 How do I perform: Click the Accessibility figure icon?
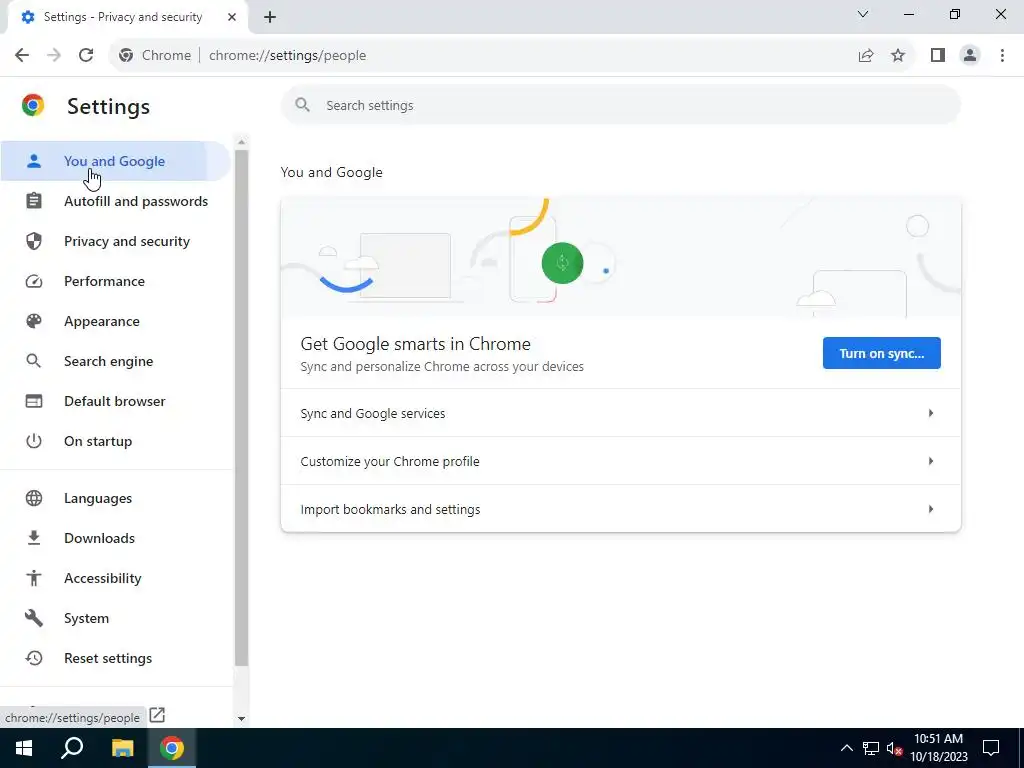point(34,578)
